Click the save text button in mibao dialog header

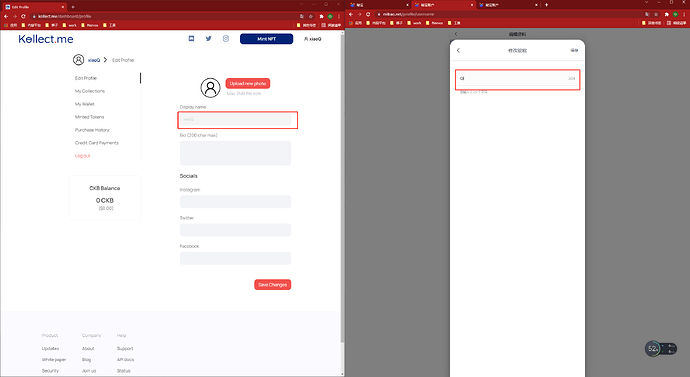[x=574, y=50]
